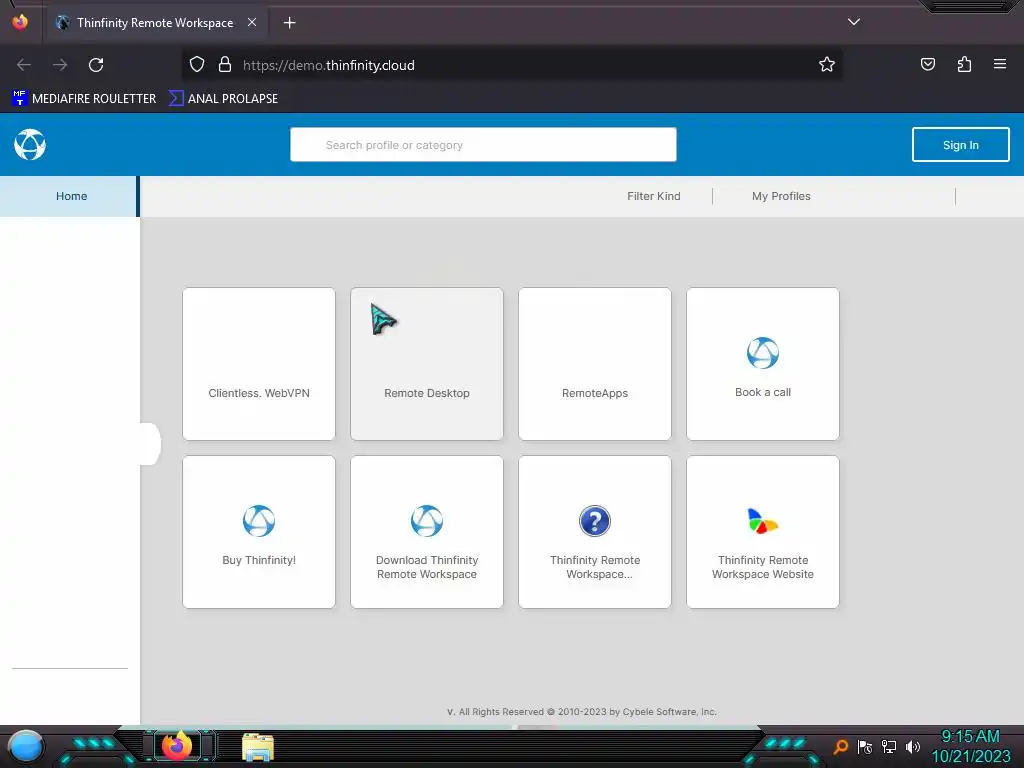
Task: Expand the list all tabs chevron
Action: (854, 22)
